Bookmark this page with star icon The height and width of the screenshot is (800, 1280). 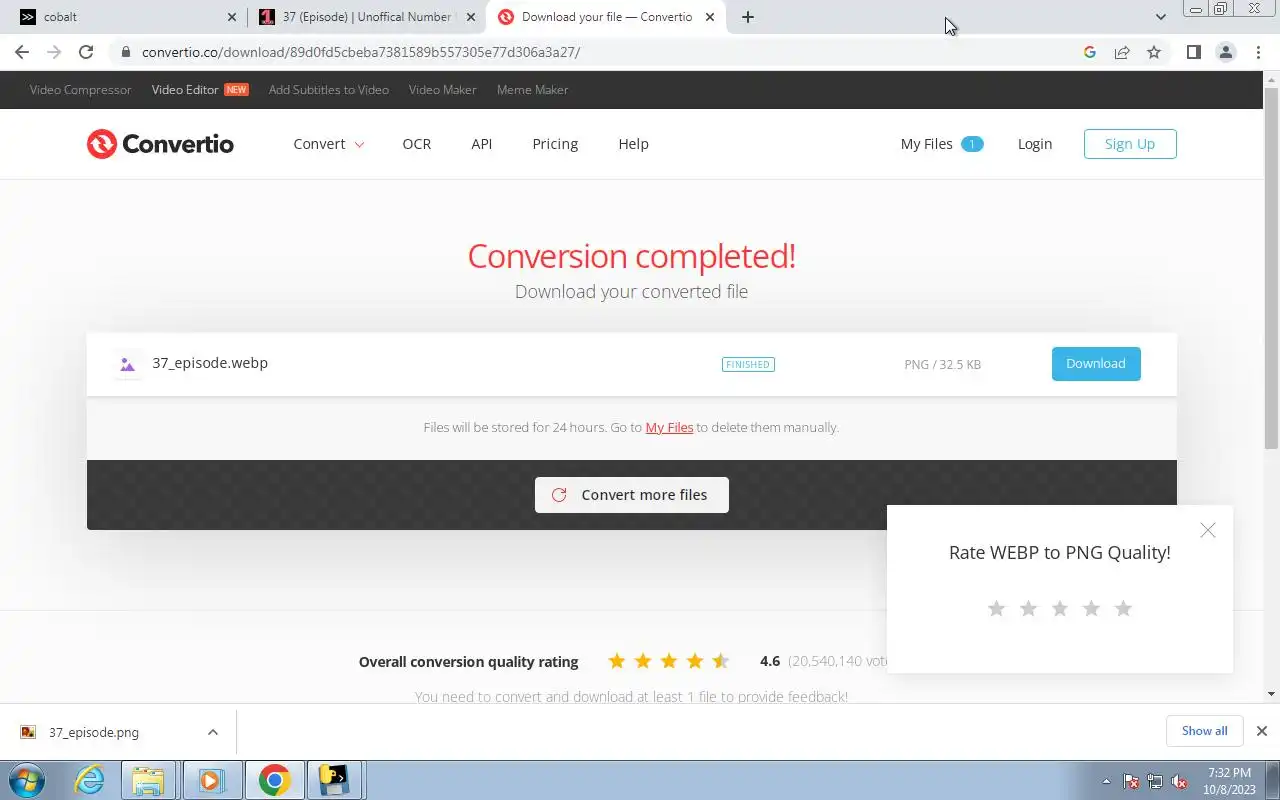click(1154, 52)
